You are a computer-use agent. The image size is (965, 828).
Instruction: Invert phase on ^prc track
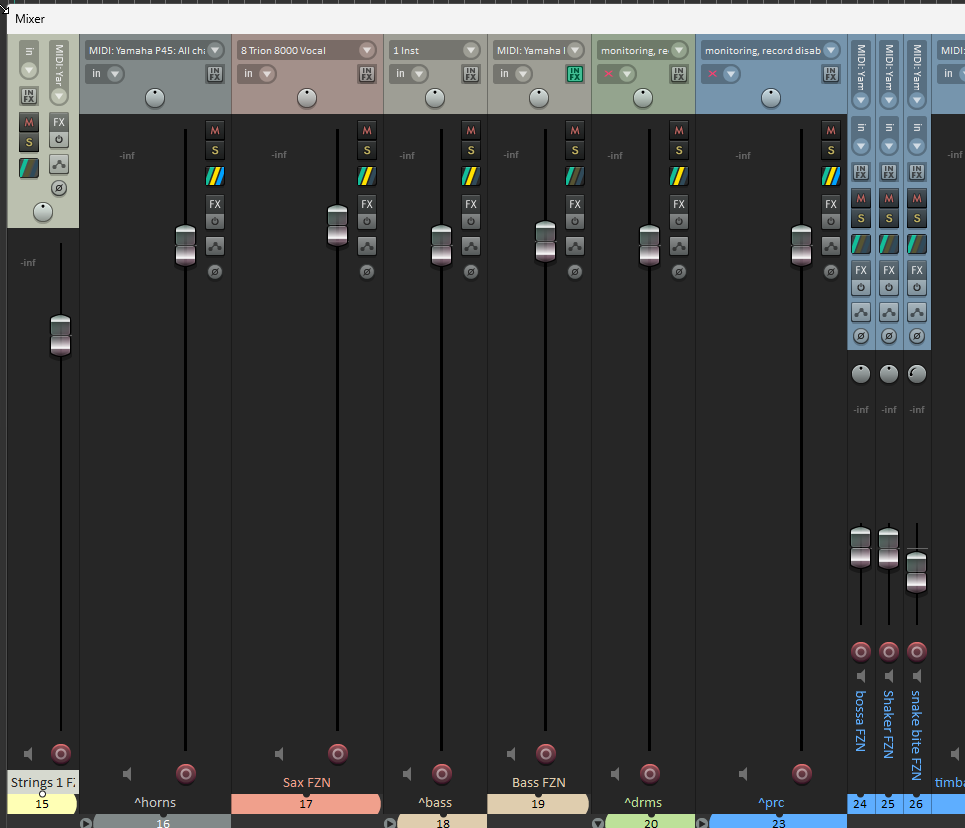[x=831, y=271]
